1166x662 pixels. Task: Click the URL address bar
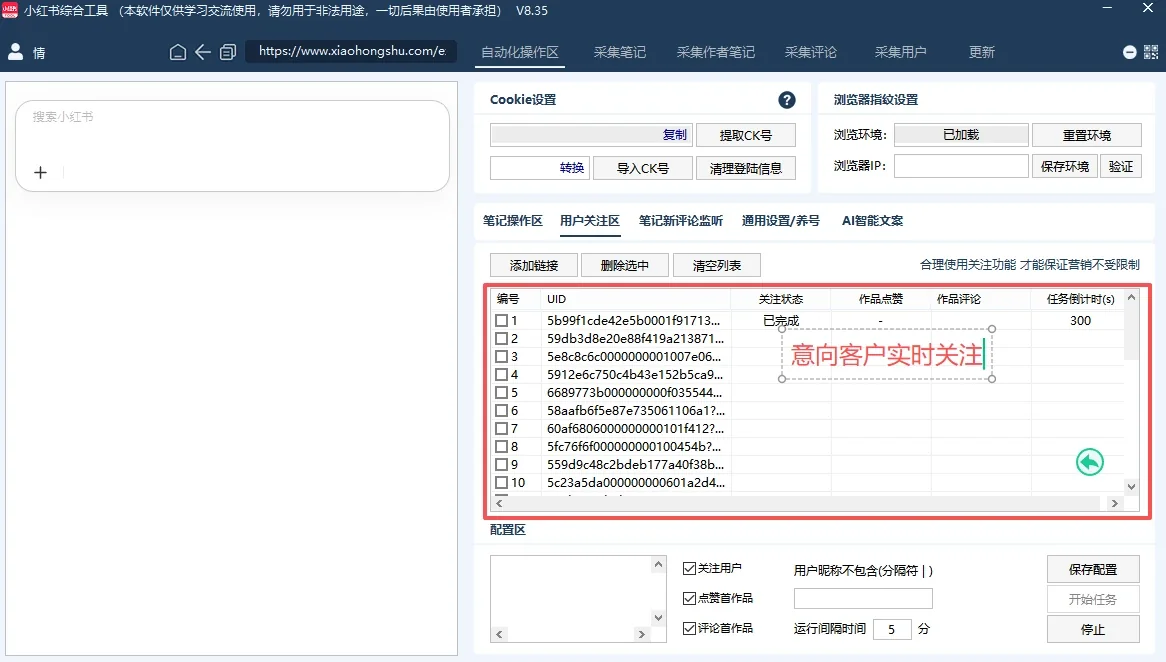pyautogui.click(x=351, y=51)
